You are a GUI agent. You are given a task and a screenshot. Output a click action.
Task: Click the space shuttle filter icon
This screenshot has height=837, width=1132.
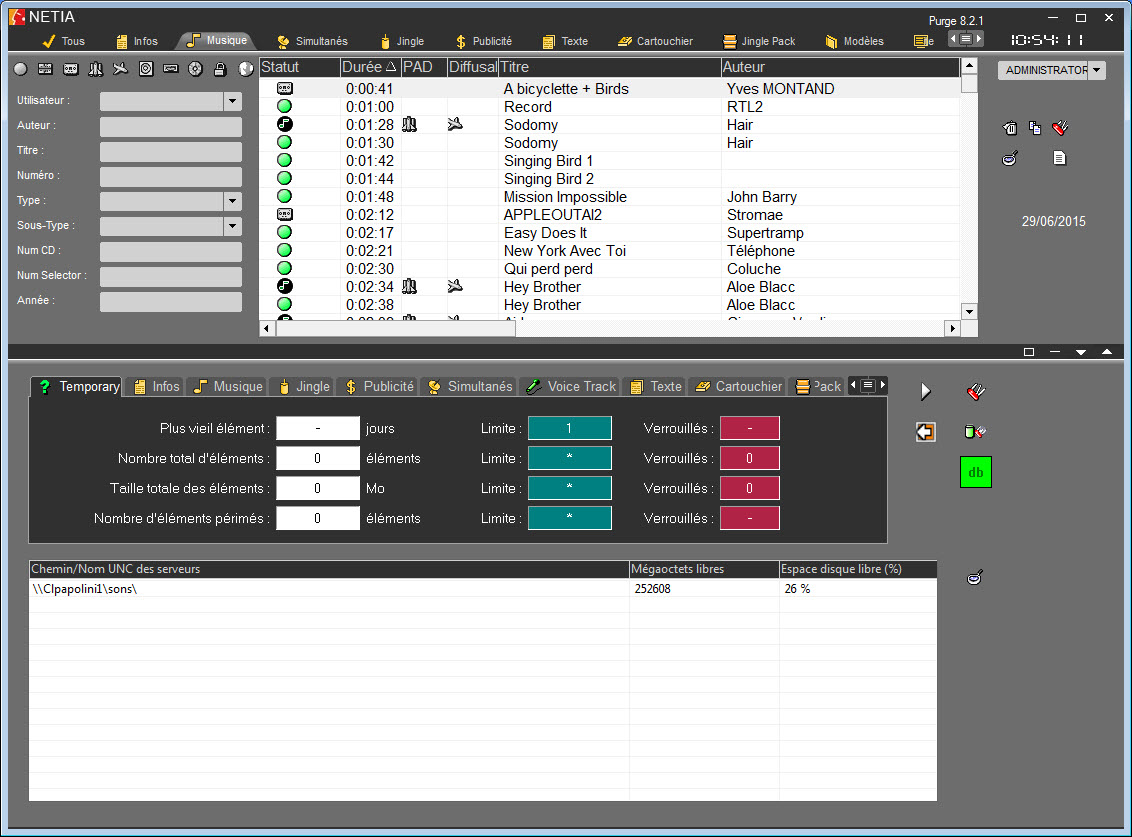coord(96,69)
